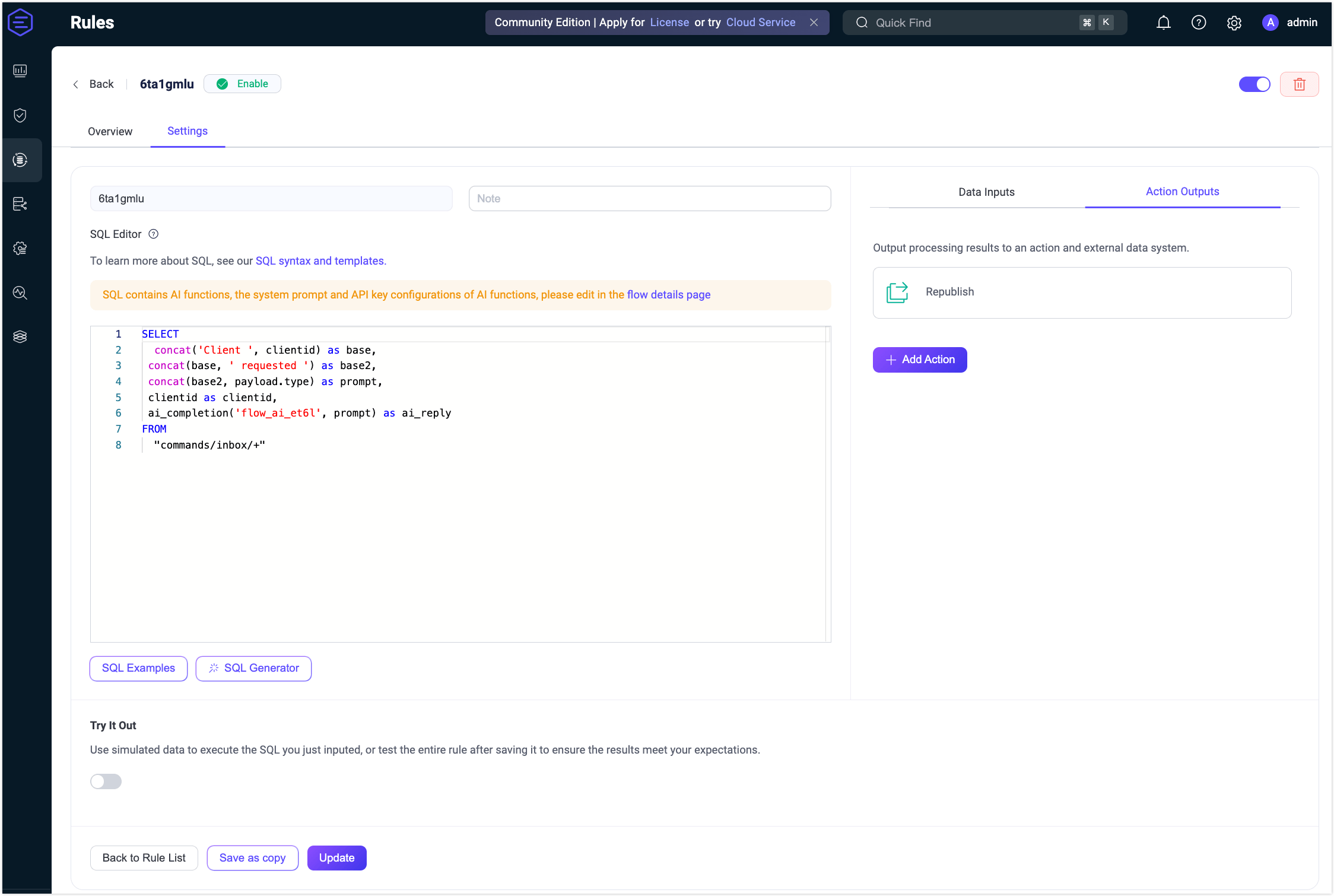Delete the rule using the trash icon

coord(1299,84)
